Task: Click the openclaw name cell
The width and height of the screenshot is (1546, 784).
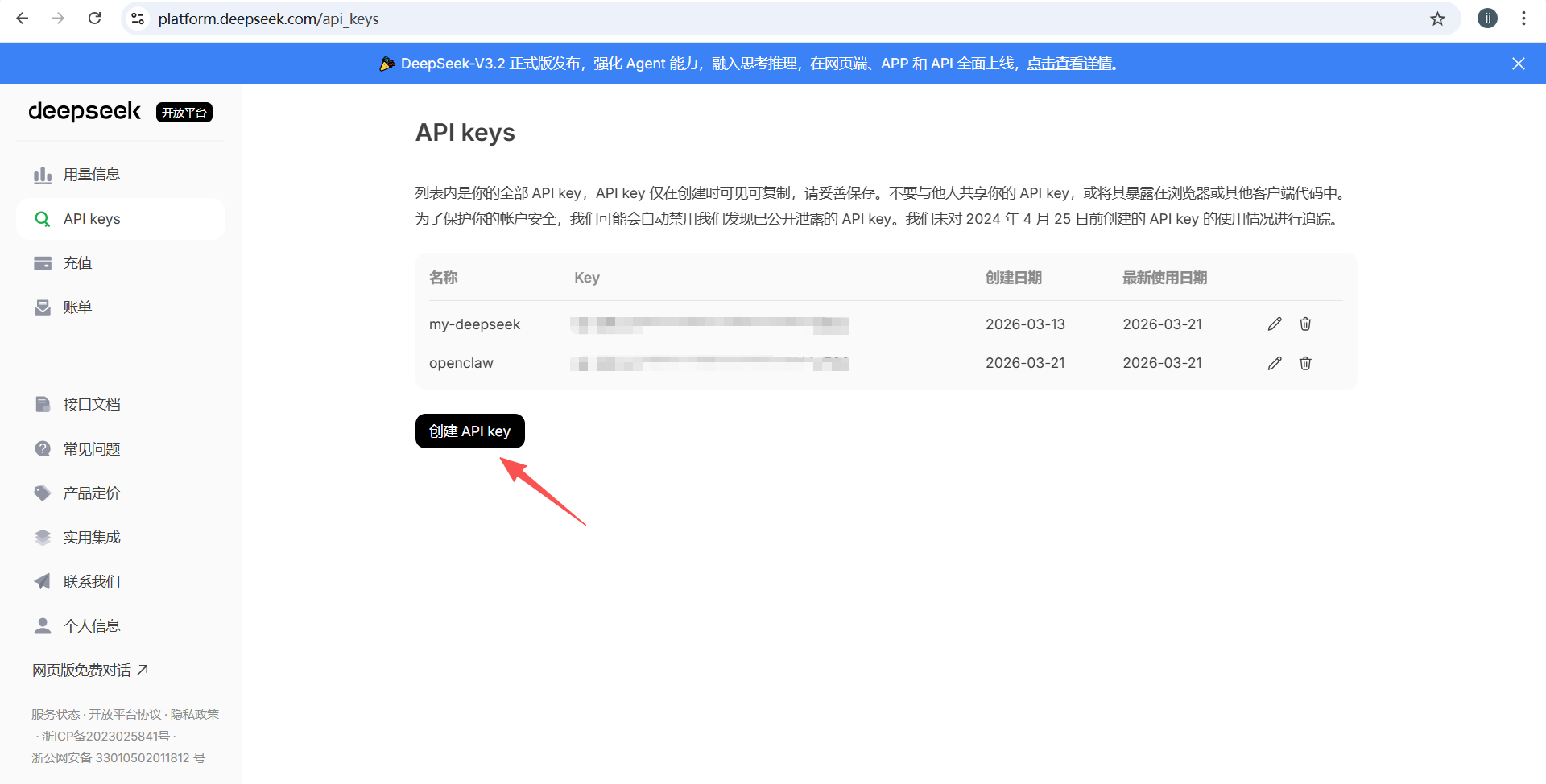Action: point(461,363)
